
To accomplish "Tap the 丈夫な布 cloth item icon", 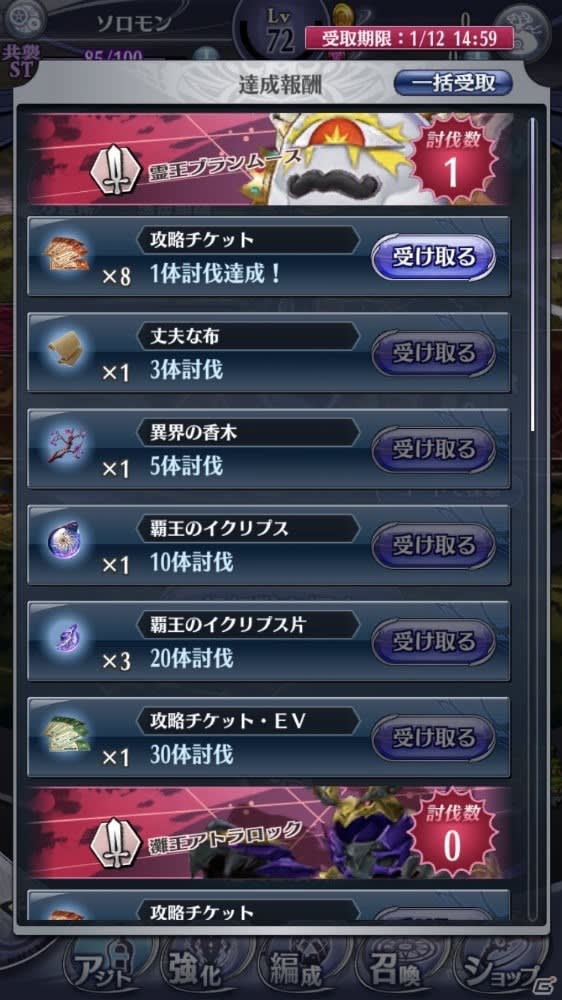I will [66, 349].
